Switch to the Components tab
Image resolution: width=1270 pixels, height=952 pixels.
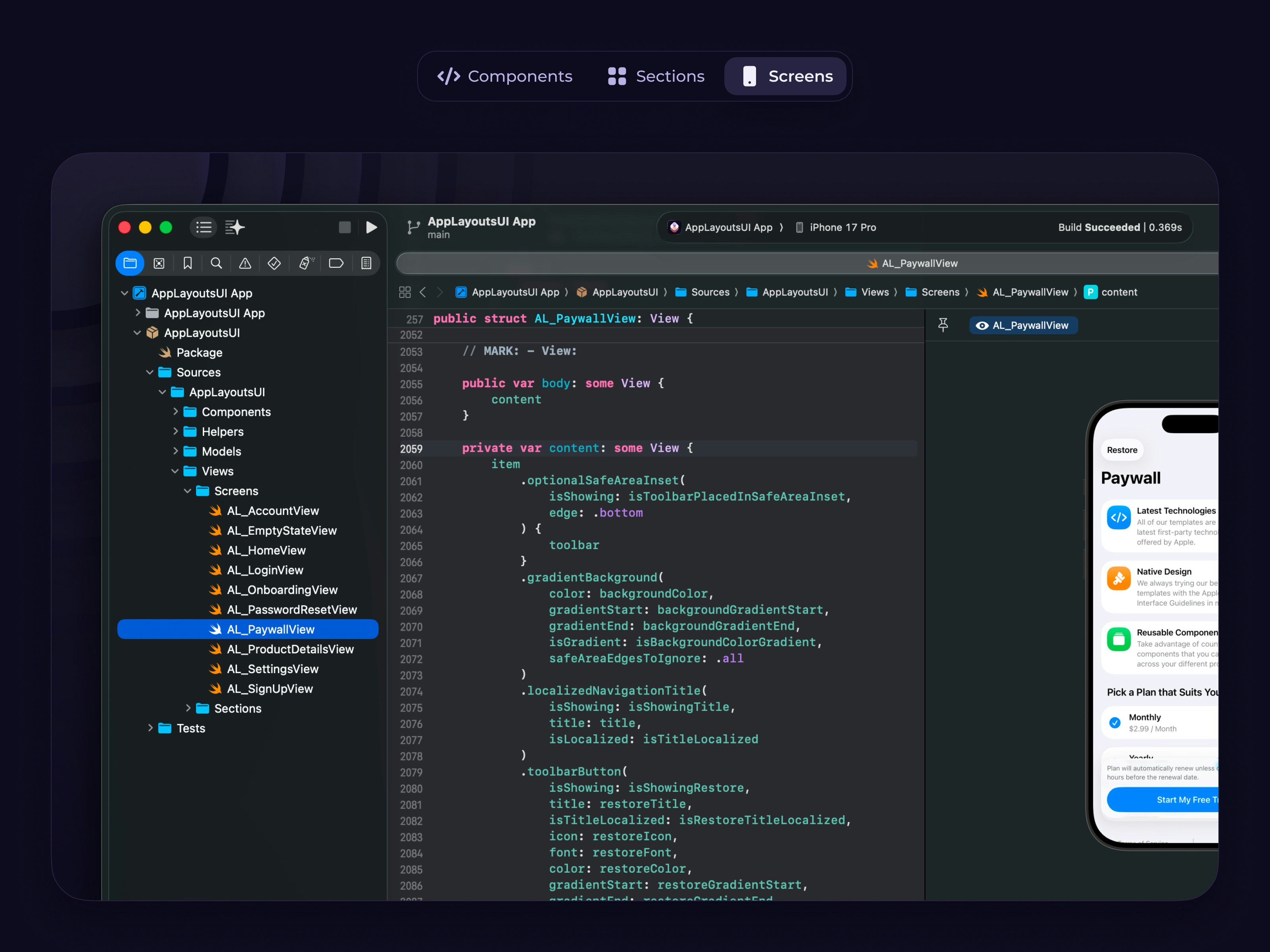click(x=505, y=76)
